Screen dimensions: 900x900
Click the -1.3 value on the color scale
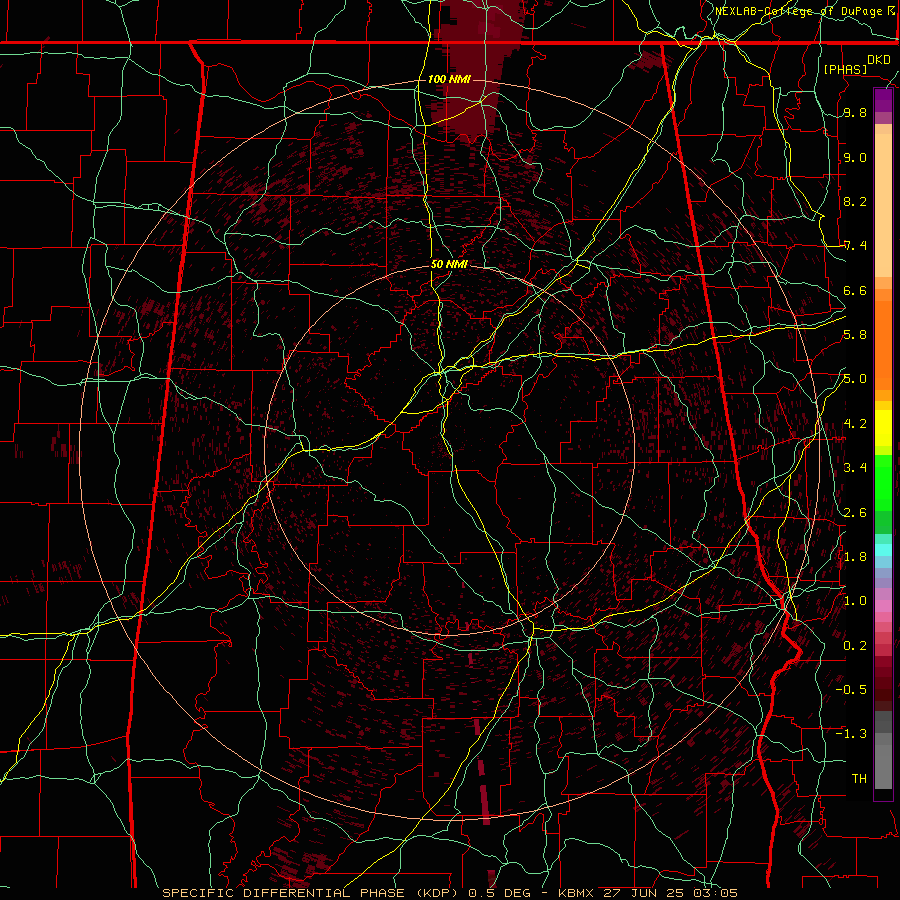point(851,734)
